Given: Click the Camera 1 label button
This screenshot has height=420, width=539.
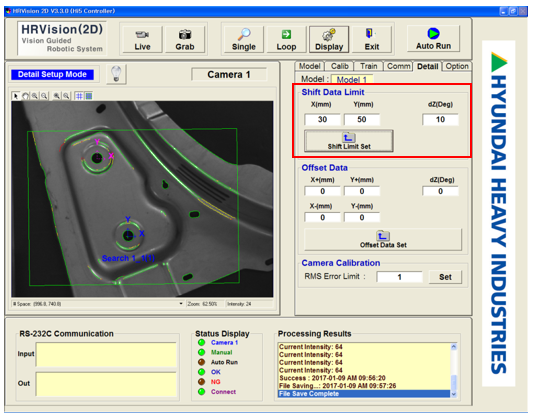Looking at the screenshot, I should click(229, 75).
